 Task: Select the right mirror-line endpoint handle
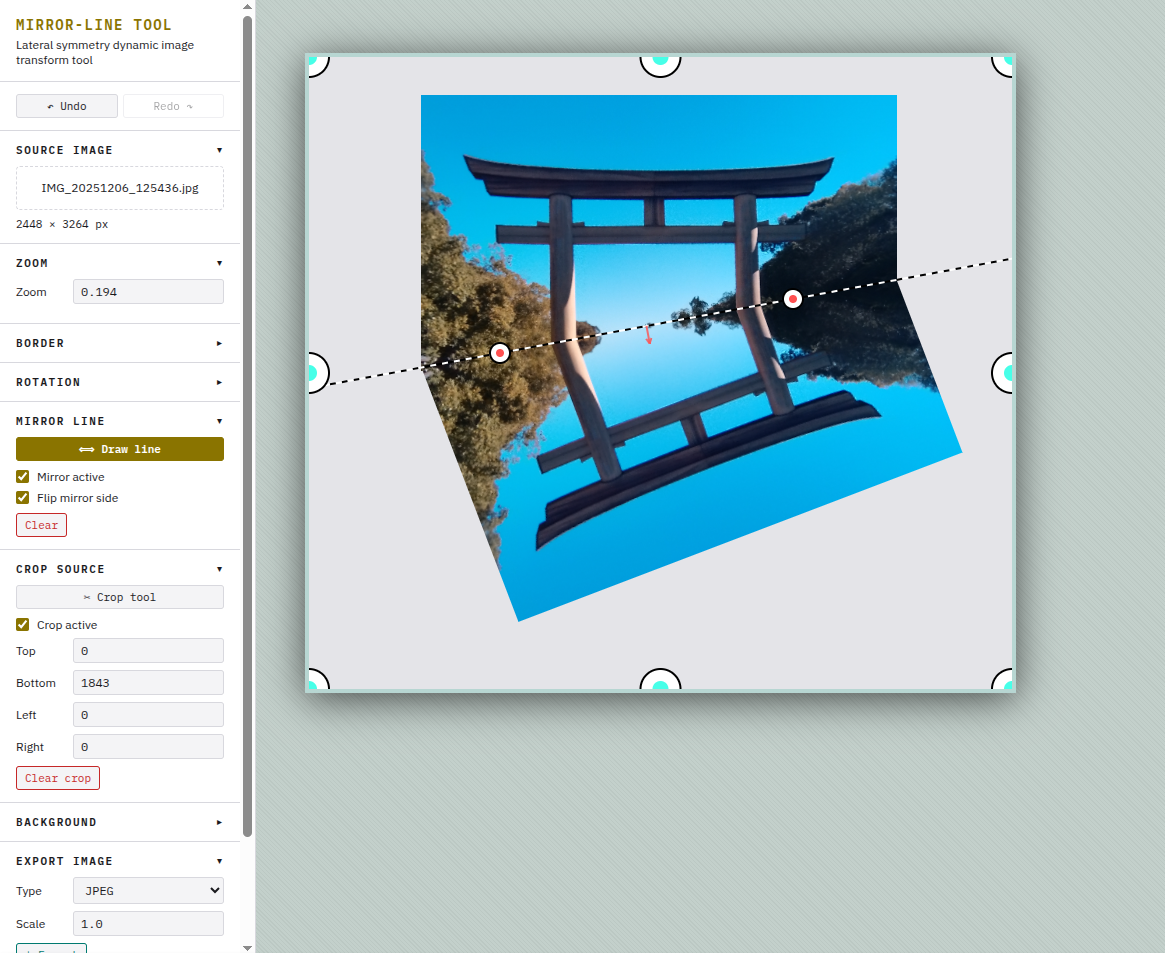[793, 299]
